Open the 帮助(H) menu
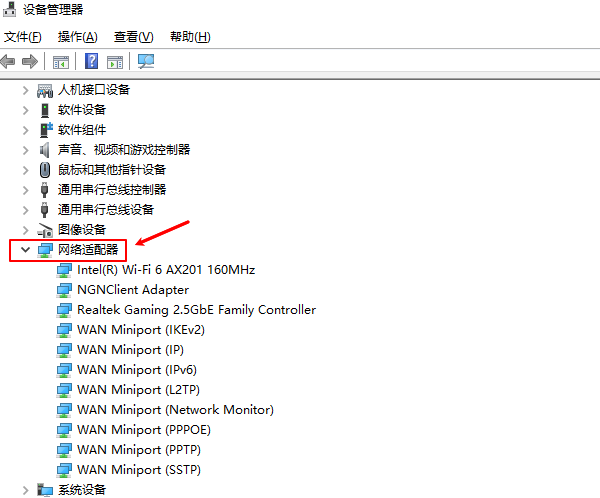Viewport: 600px width, 498px height. click(190, 37)
